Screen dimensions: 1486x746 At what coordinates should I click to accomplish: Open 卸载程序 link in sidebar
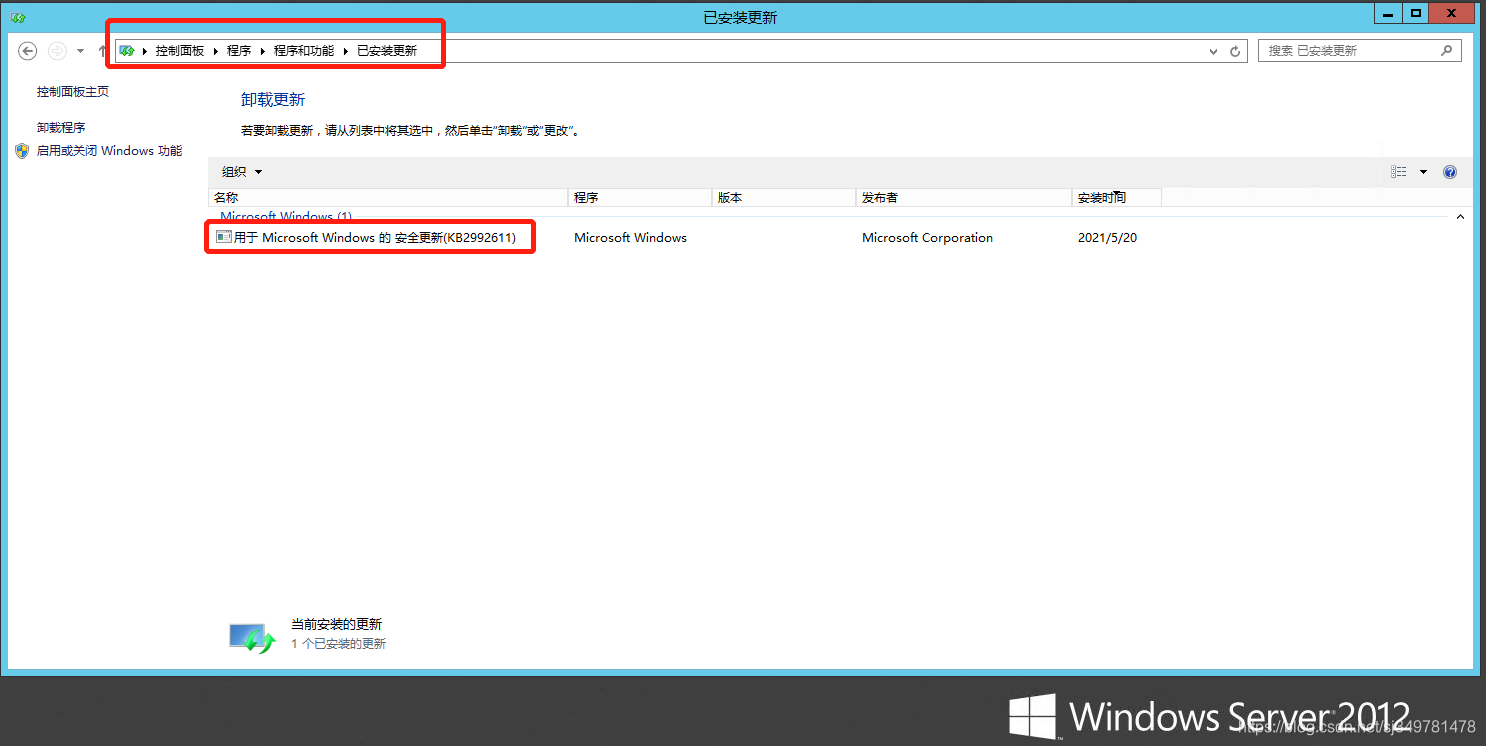click(61, 128)
